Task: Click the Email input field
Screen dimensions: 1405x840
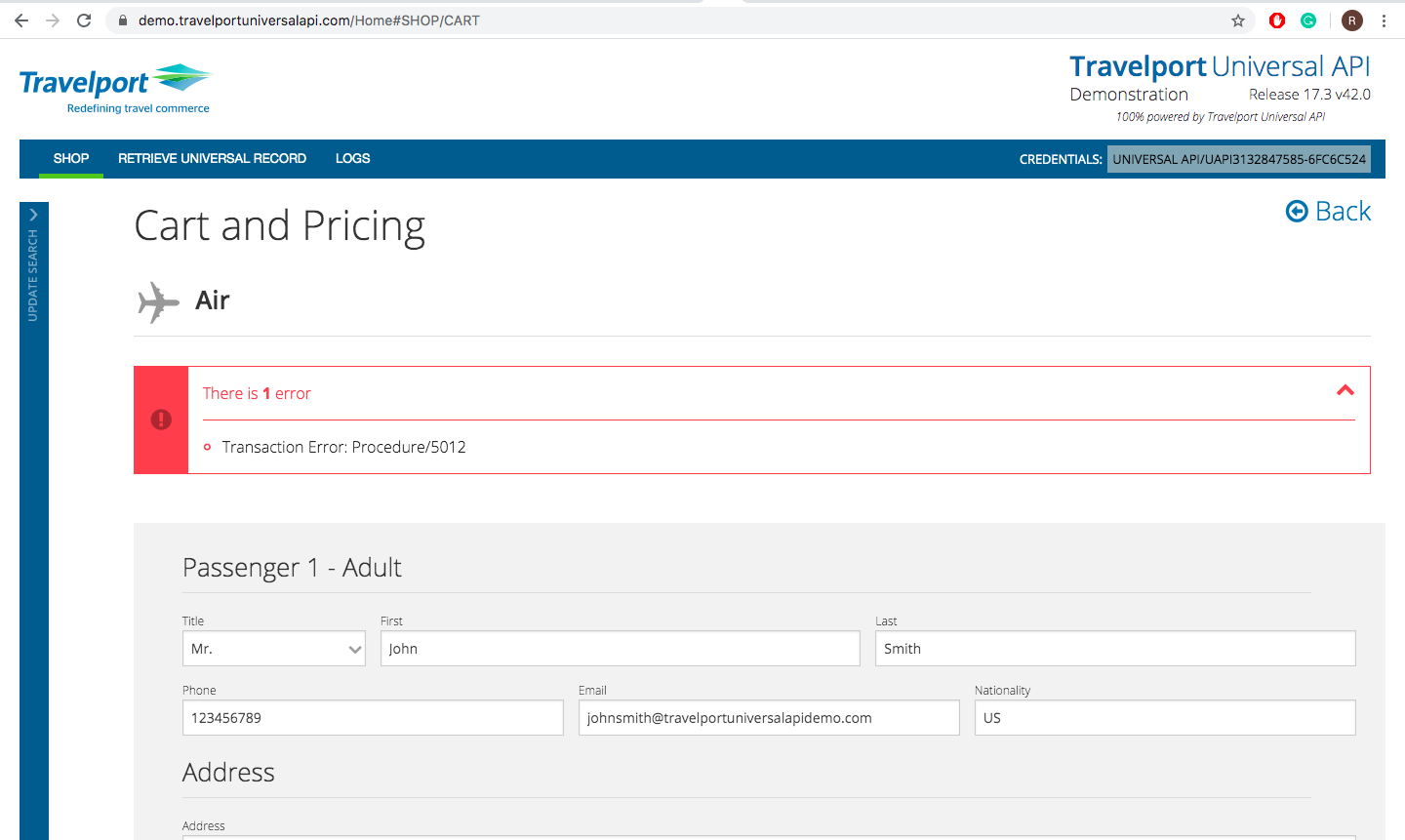Action: click(769, 717)
